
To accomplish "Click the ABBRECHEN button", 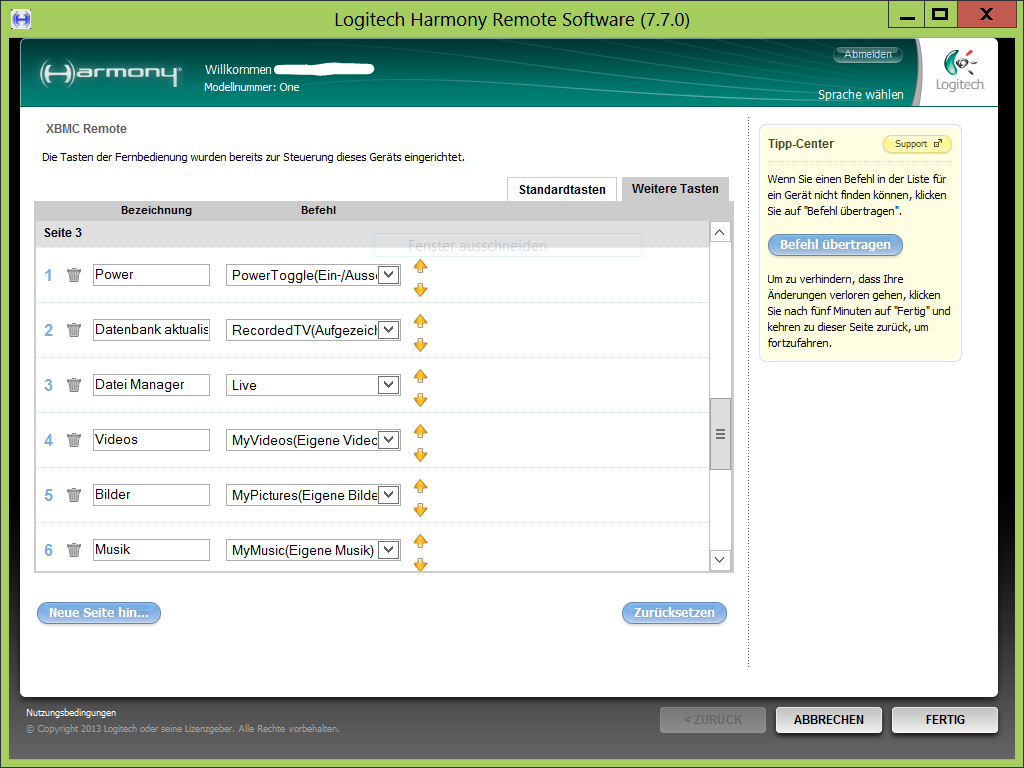I will 829,720.
